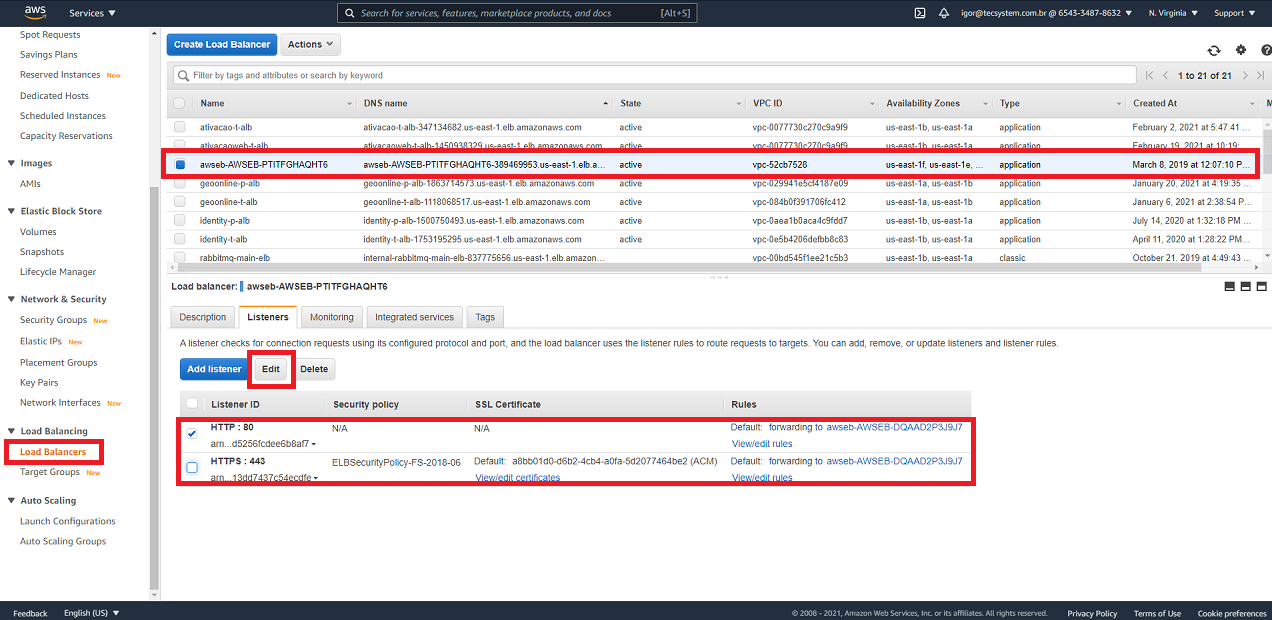The height and width of the screenshot is (620, 1272).
Task: Expand the N. Virginia region selector
Action: 1176,13
